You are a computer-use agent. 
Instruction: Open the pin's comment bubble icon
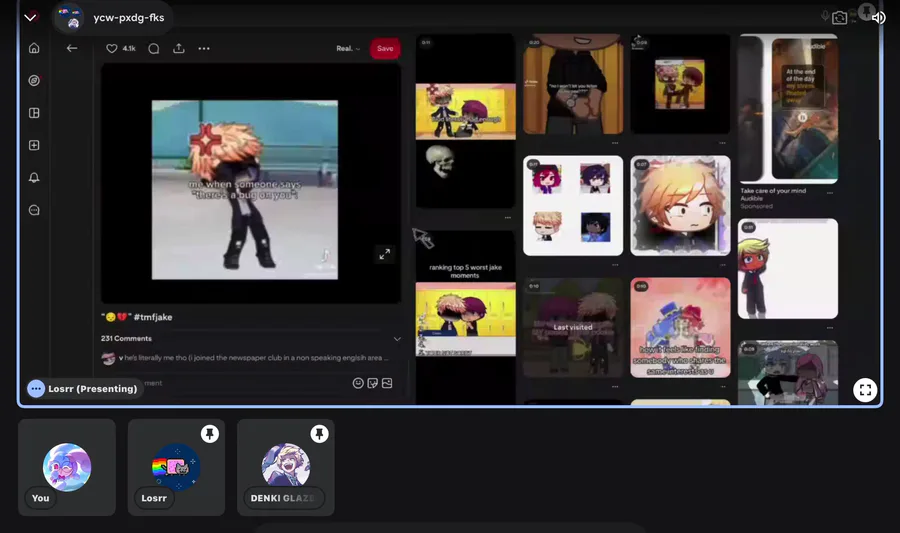click(154, 48)
